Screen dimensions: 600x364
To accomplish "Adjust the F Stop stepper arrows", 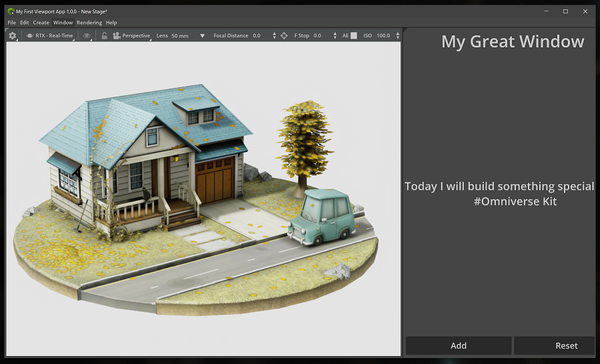I will click(x=335, y=36).
